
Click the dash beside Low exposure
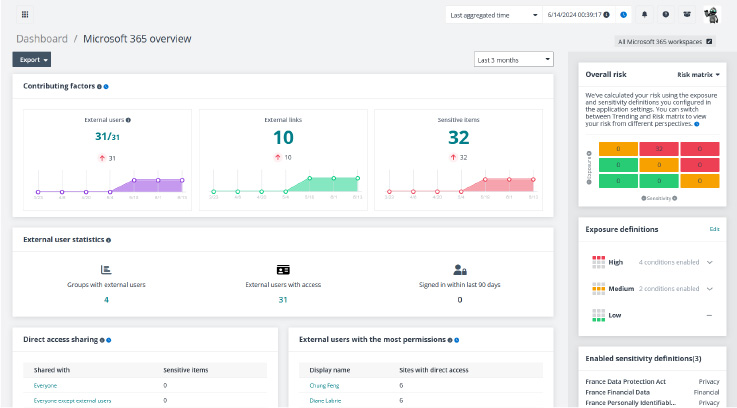coord(709,315)
